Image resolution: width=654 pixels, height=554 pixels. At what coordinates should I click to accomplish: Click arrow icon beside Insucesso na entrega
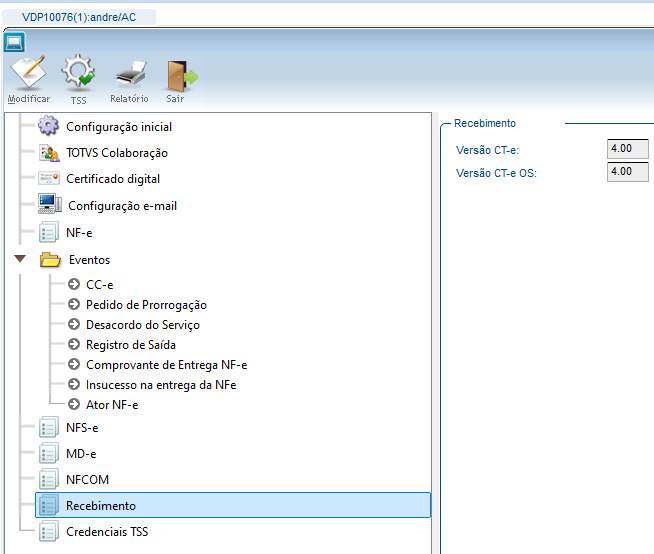[x=74, y=384]
